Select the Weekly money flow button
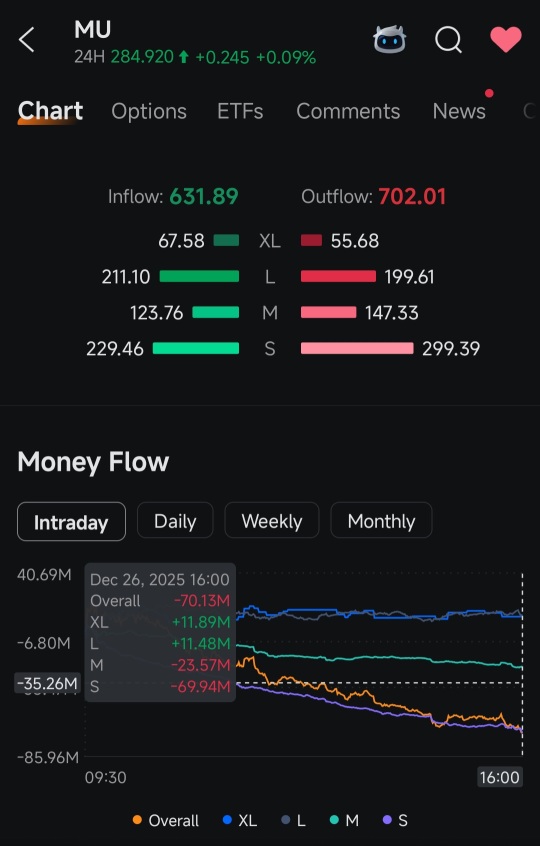The image size is (540, 846). pyautogui.click(x=272, y=521)
